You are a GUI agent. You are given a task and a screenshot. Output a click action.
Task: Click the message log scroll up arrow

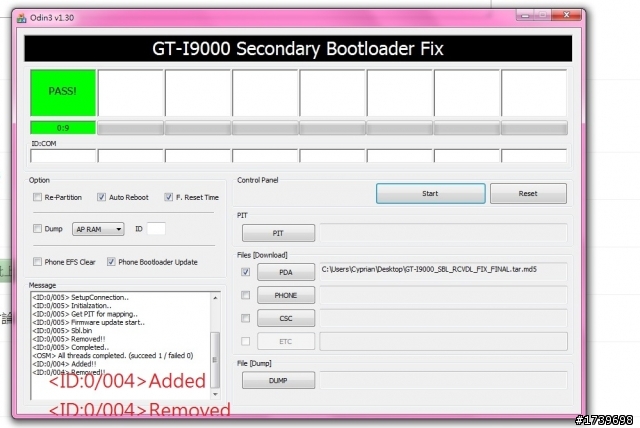point(215,298)
